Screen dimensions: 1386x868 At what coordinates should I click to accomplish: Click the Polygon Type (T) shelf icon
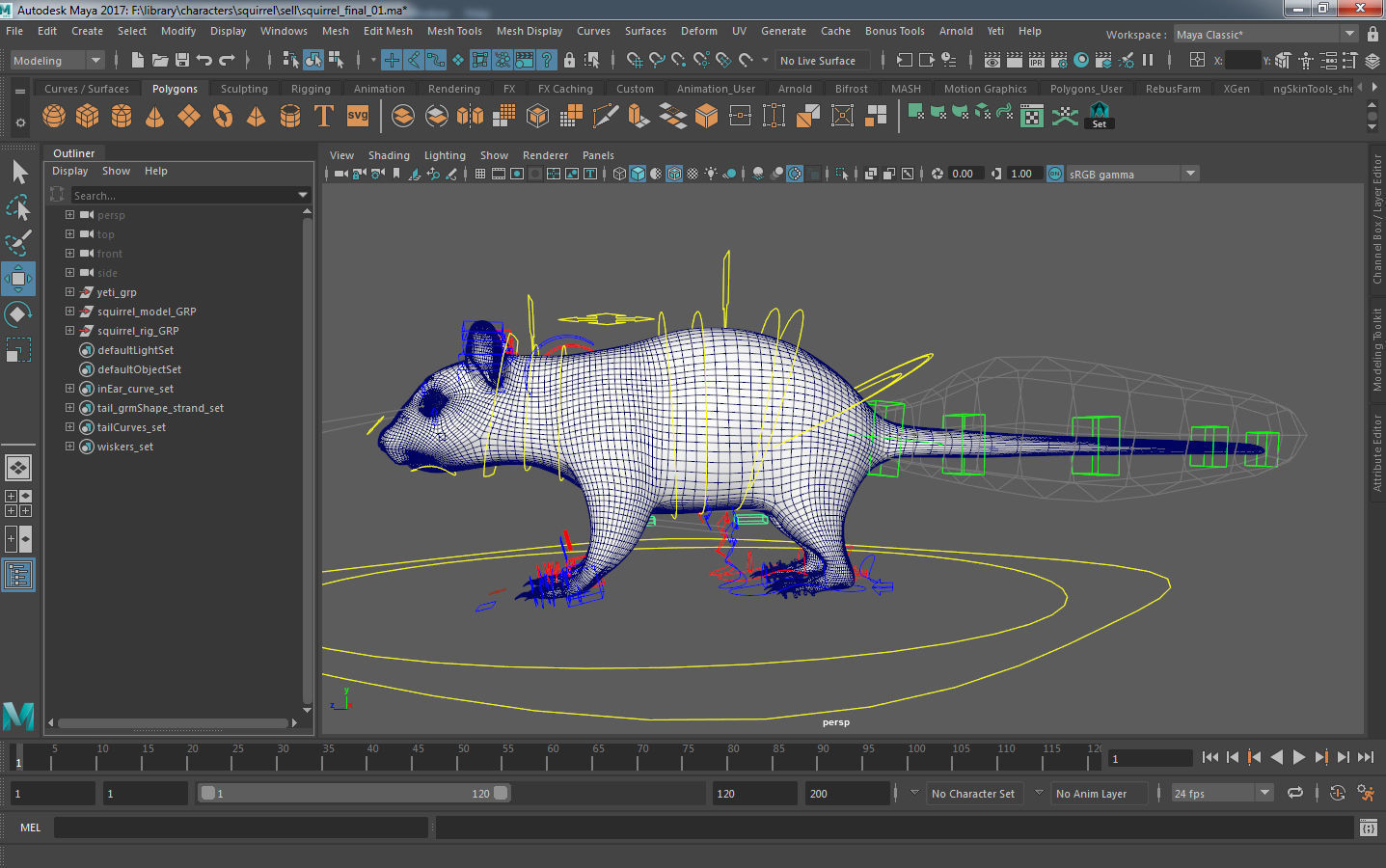pyautogui.click(x=324, y=117)
